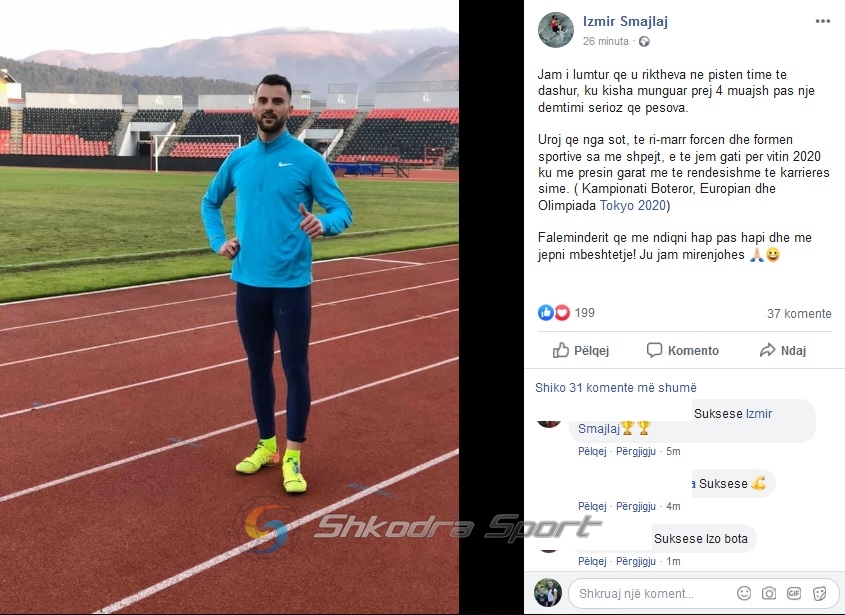
Task: Reply to the 'Suksese Izo bota' comment
Action: 636,561
